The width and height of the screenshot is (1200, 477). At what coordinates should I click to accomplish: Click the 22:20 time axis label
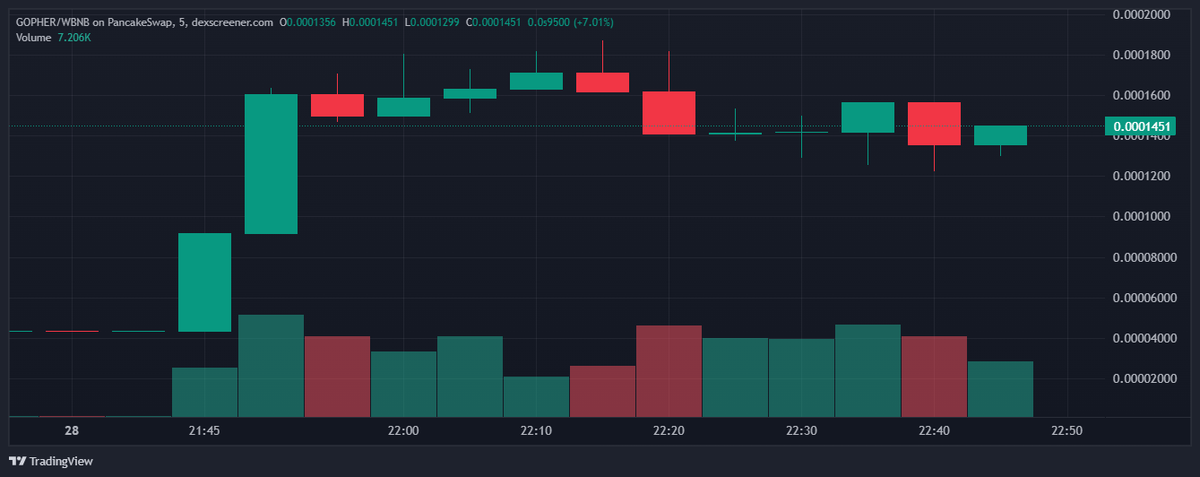pos(668,430)
